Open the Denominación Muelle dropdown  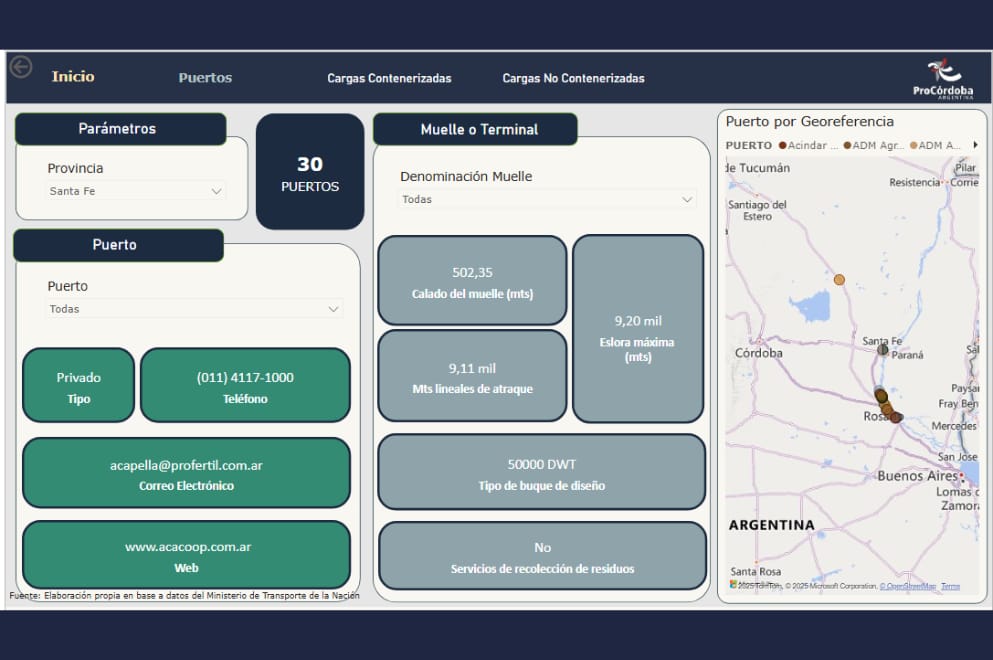[547, 199]
